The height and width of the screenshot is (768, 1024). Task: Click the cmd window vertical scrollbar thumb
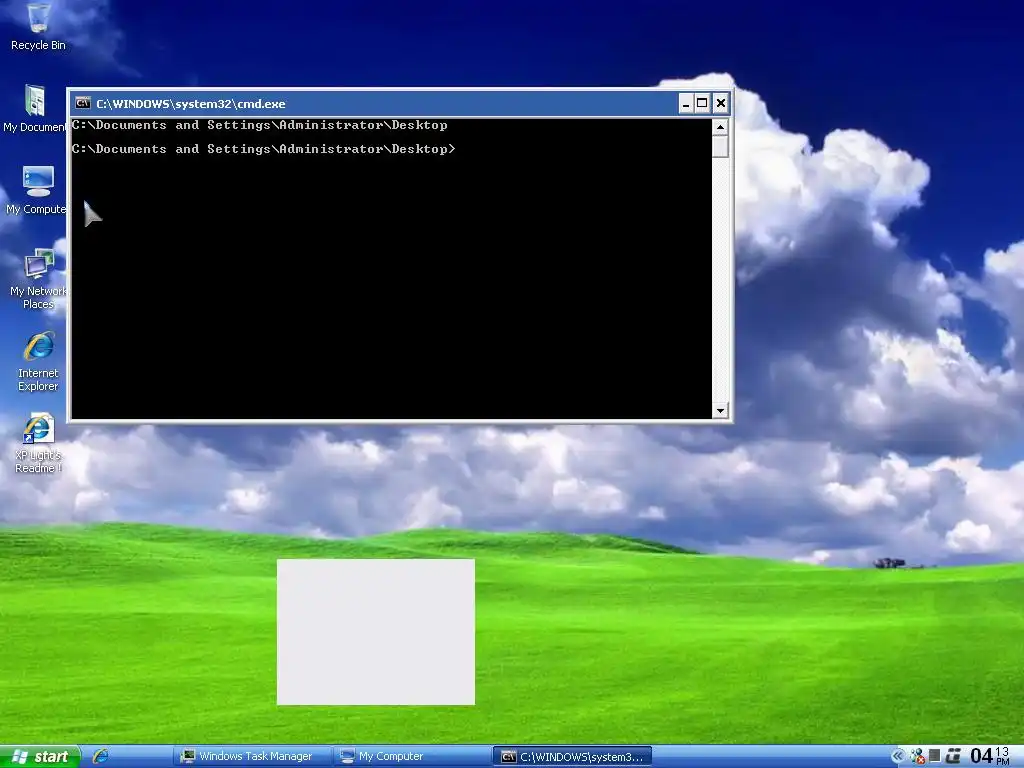pyautogui.click(x=720, y=146)
